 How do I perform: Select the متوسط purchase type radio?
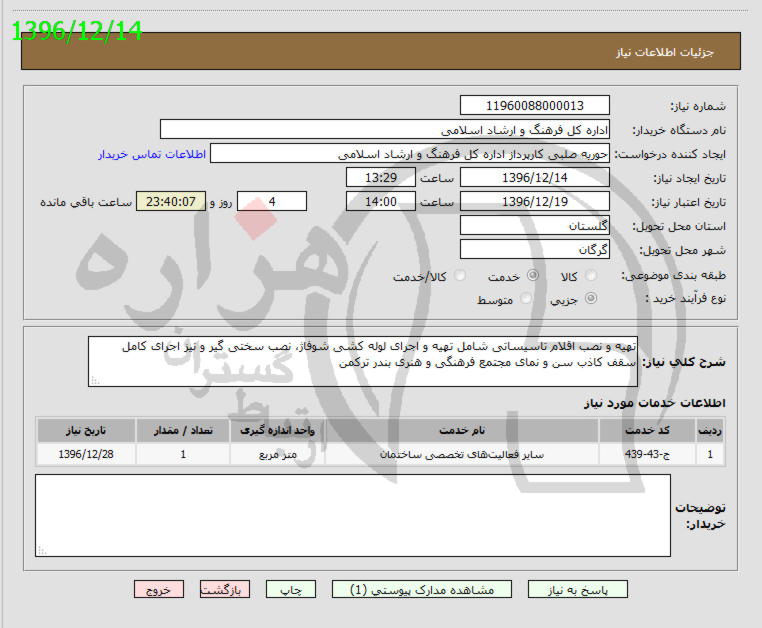(525, 298)
